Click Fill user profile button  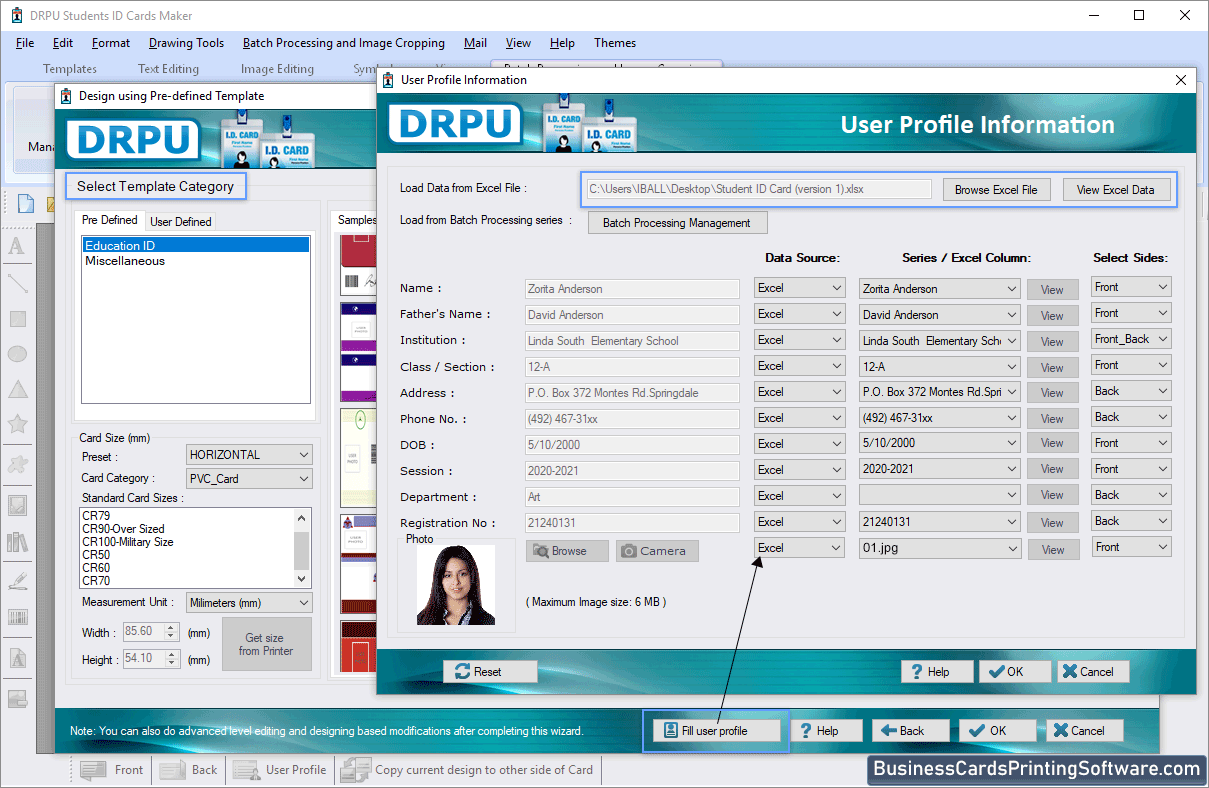pos(716,731)
